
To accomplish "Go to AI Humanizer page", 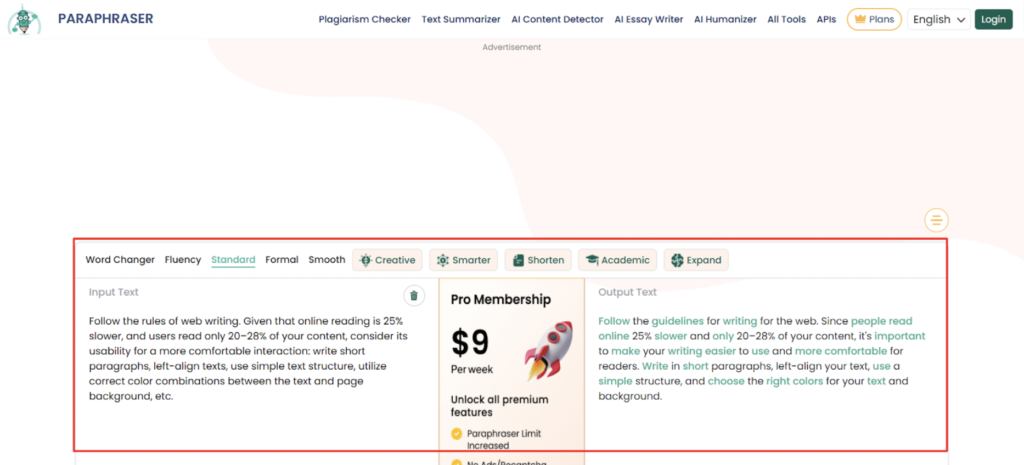I will click(x=725, y=19).
